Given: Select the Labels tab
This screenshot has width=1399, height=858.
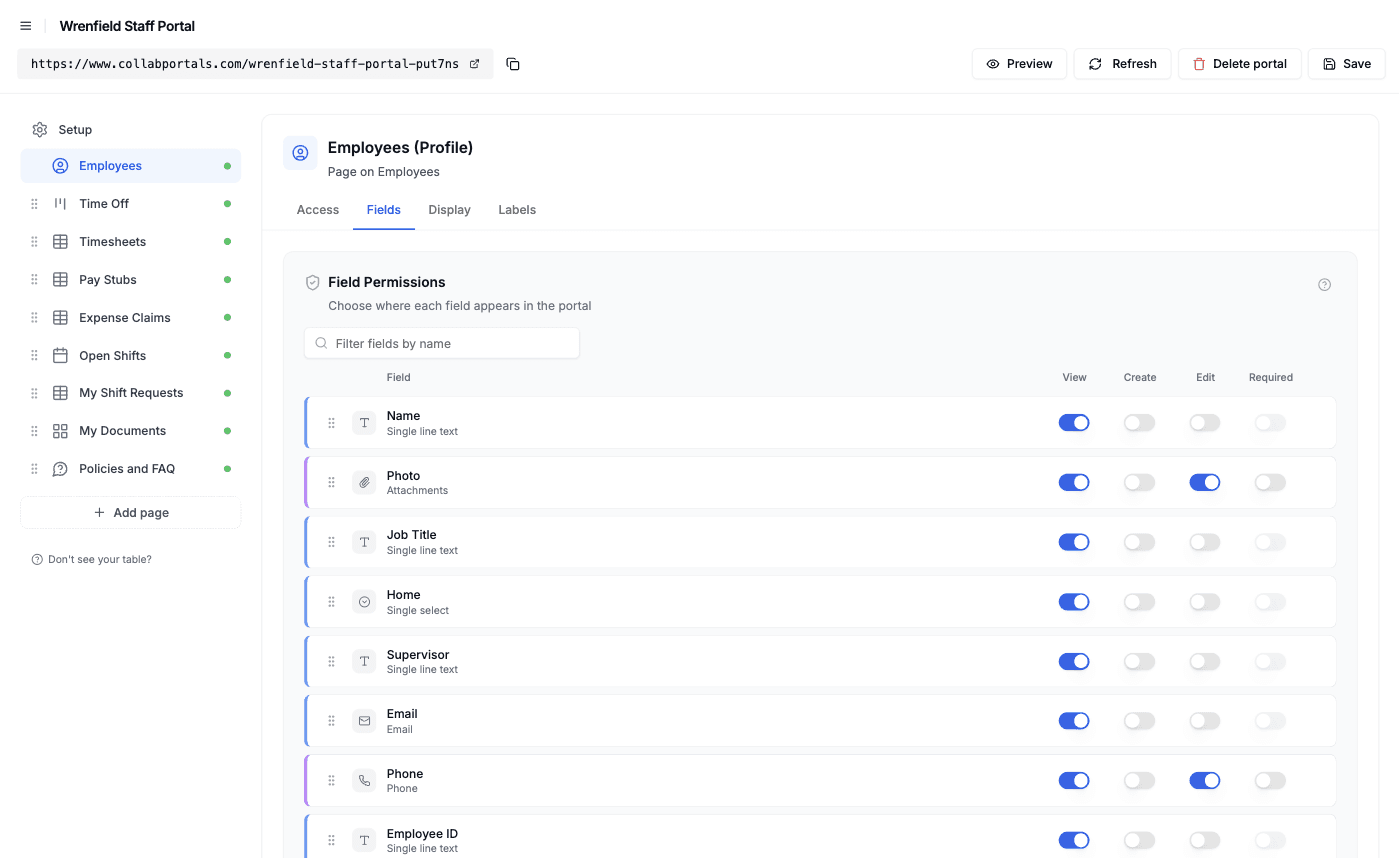Looking at the screenshot, I should [x=517, y=210].
